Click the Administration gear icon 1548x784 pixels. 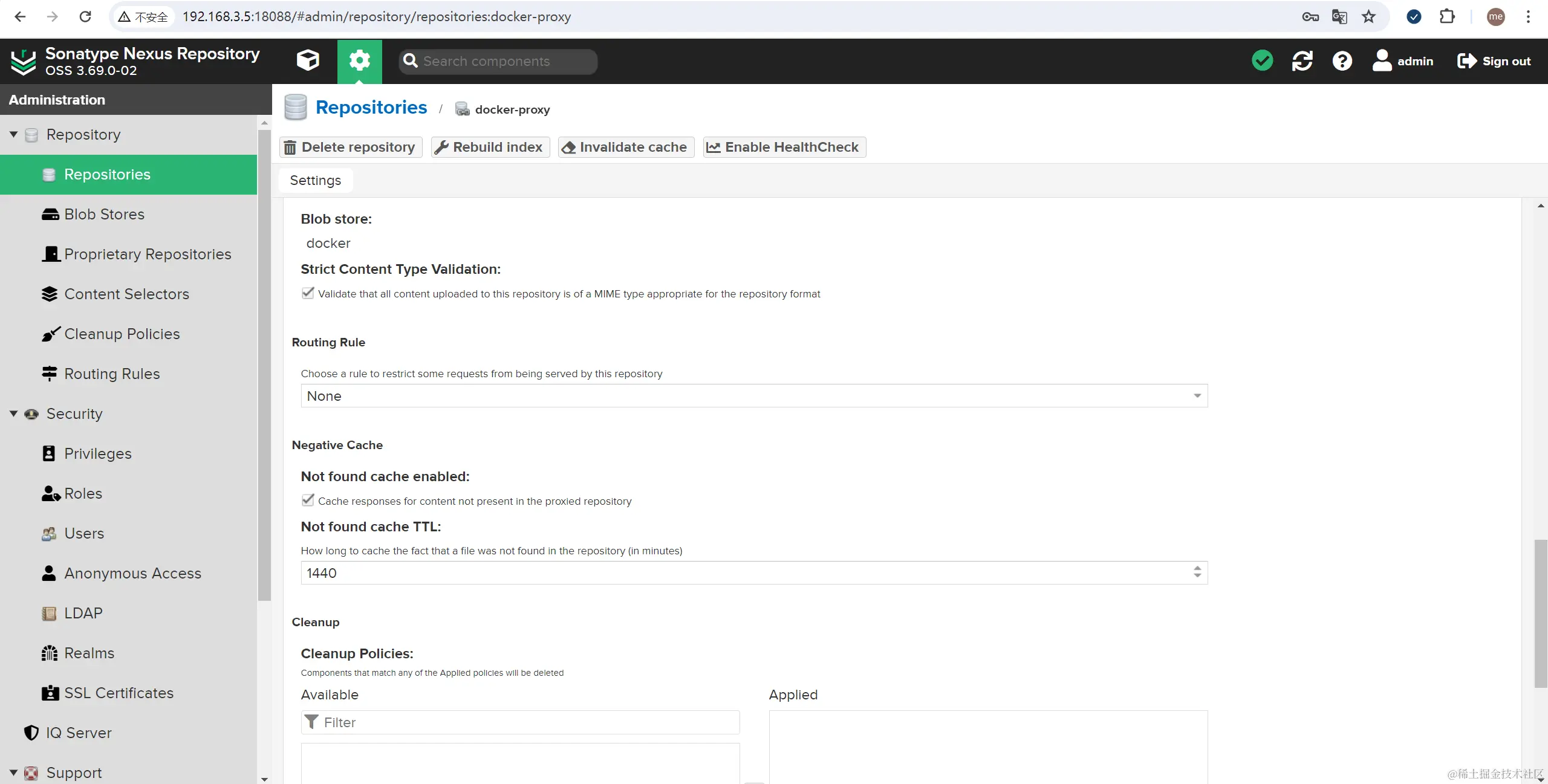point(359,60)
